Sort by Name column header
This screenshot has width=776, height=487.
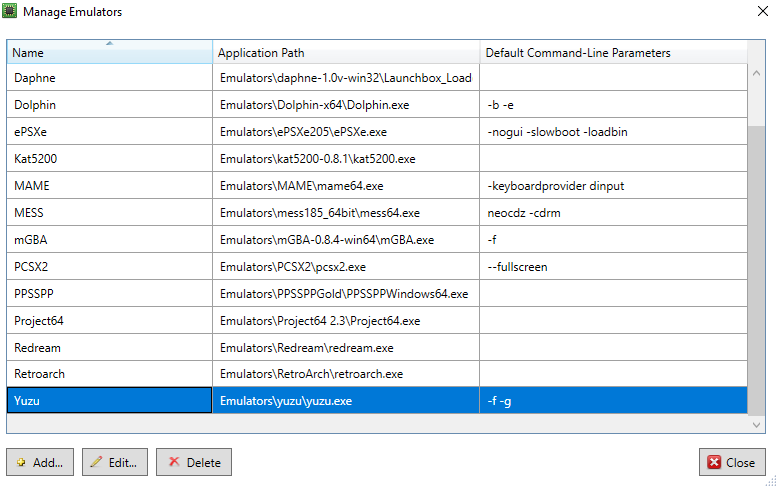(109, 52)
